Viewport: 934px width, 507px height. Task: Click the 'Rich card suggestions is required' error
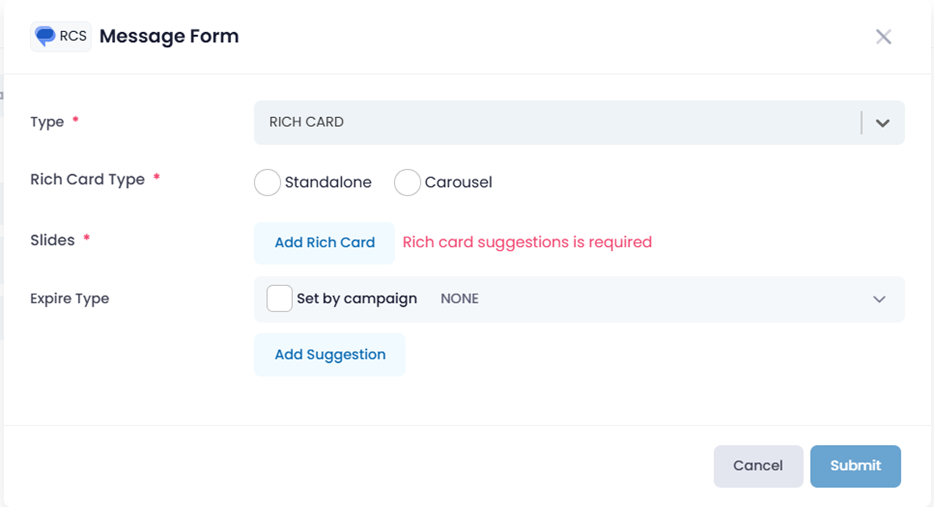(527, 242)
